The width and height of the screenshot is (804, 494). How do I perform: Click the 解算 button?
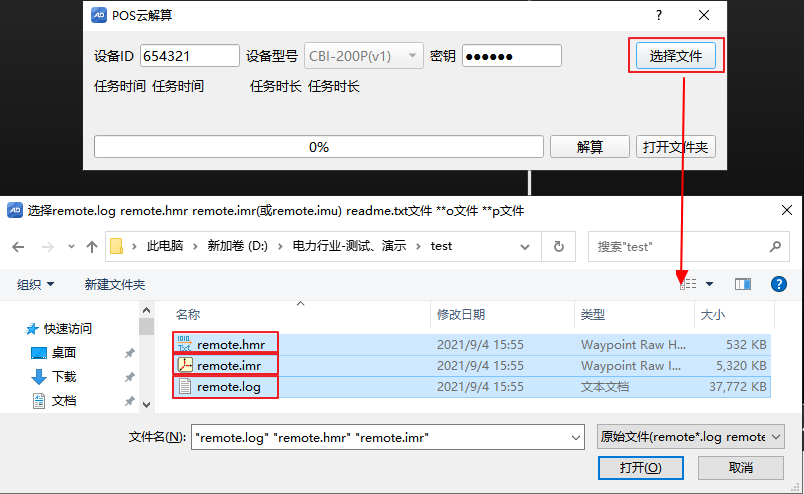(590, 147)
